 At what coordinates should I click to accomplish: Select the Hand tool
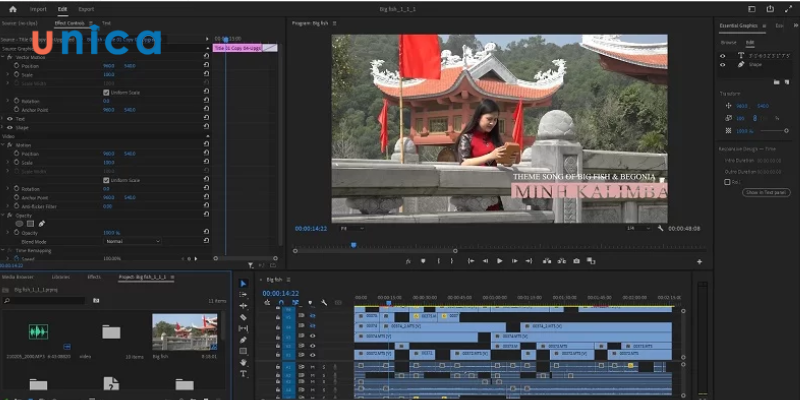(243, 362)
